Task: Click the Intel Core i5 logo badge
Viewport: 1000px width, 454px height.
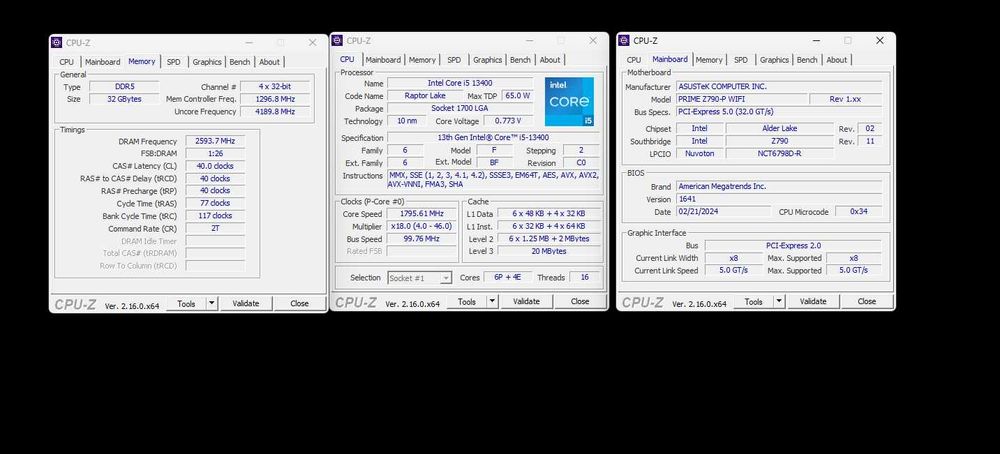Action: (x=570, y=101)
